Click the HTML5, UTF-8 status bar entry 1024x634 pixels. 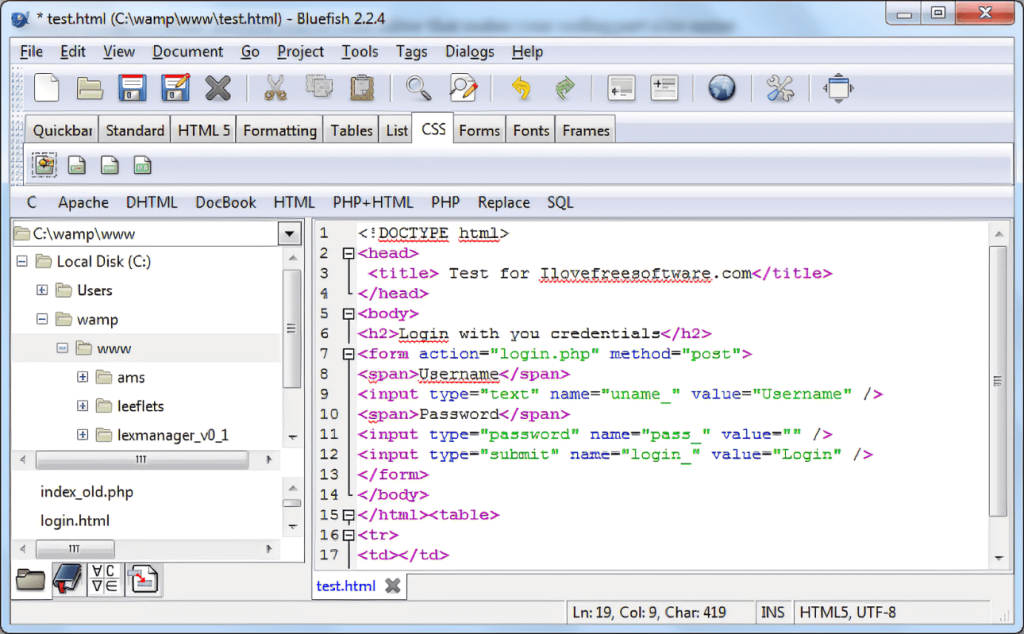pyautogui.click(x=848, y=612)
